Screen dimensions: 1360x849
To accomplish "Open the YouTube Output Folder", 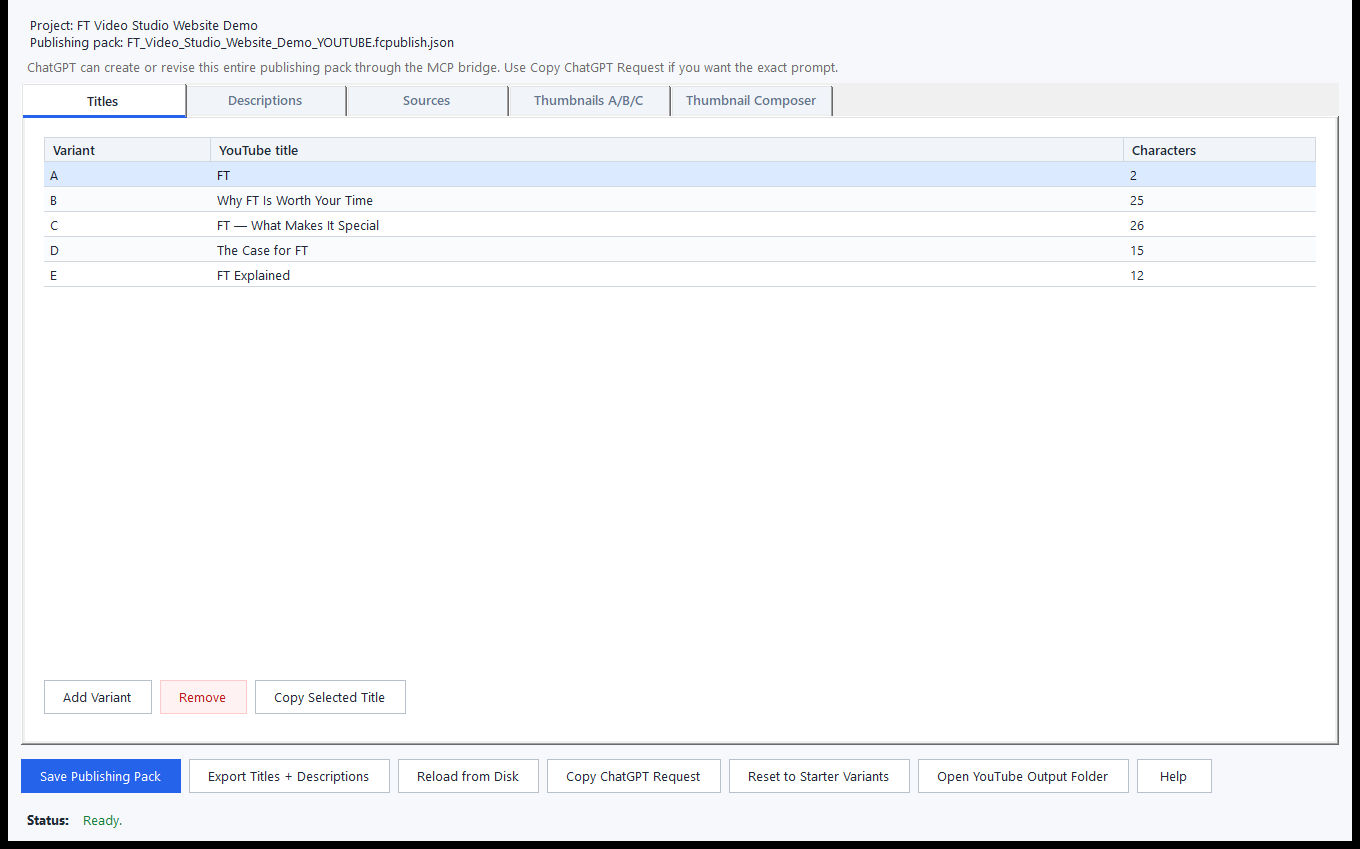I will pos(1023,776).
